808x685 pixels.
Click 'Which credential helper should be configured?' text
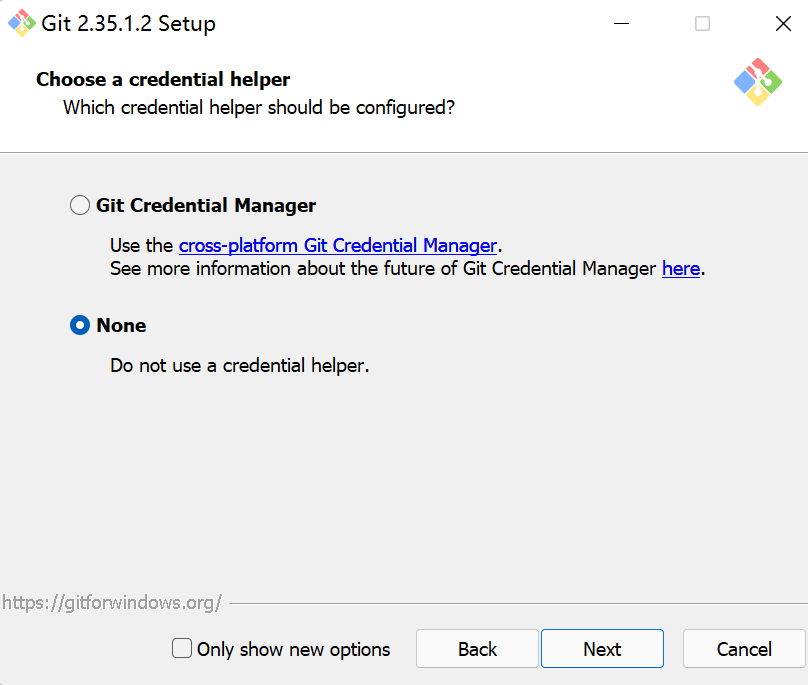pyautogui.click(x=259, y=108)
